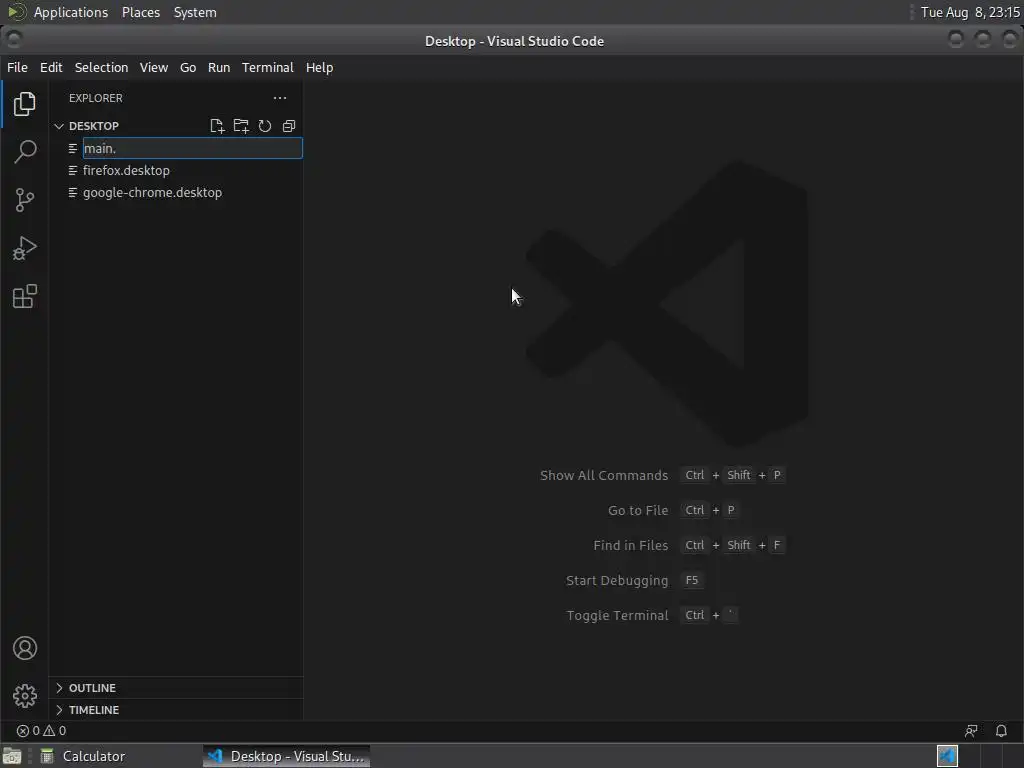Open the Go menu

click(187, 67)
